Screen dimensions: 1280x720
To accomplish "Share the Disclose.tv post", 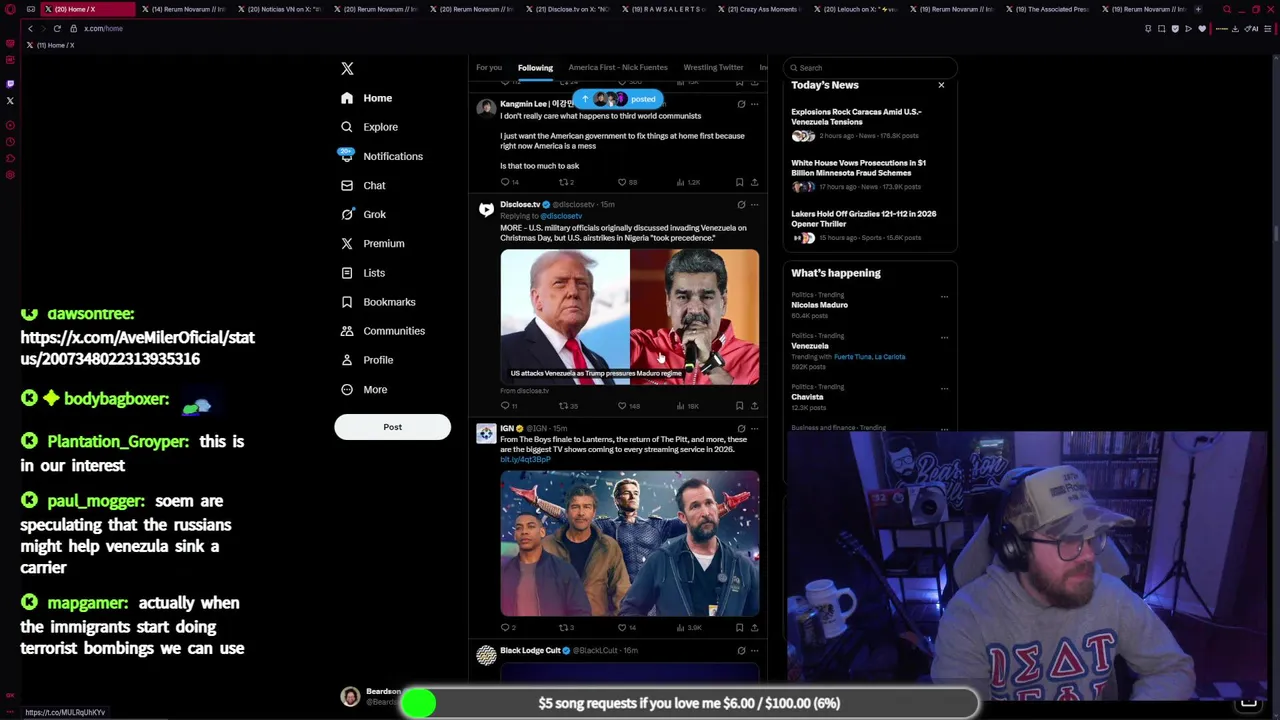I will (755, 406).
